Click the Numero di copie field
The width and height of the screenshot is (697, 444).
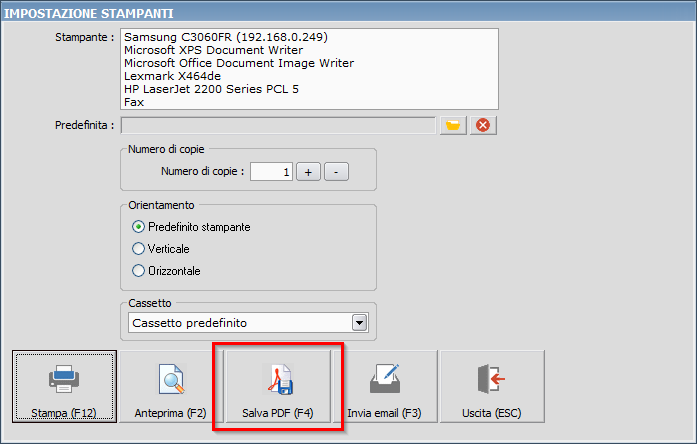coord(271,172)
